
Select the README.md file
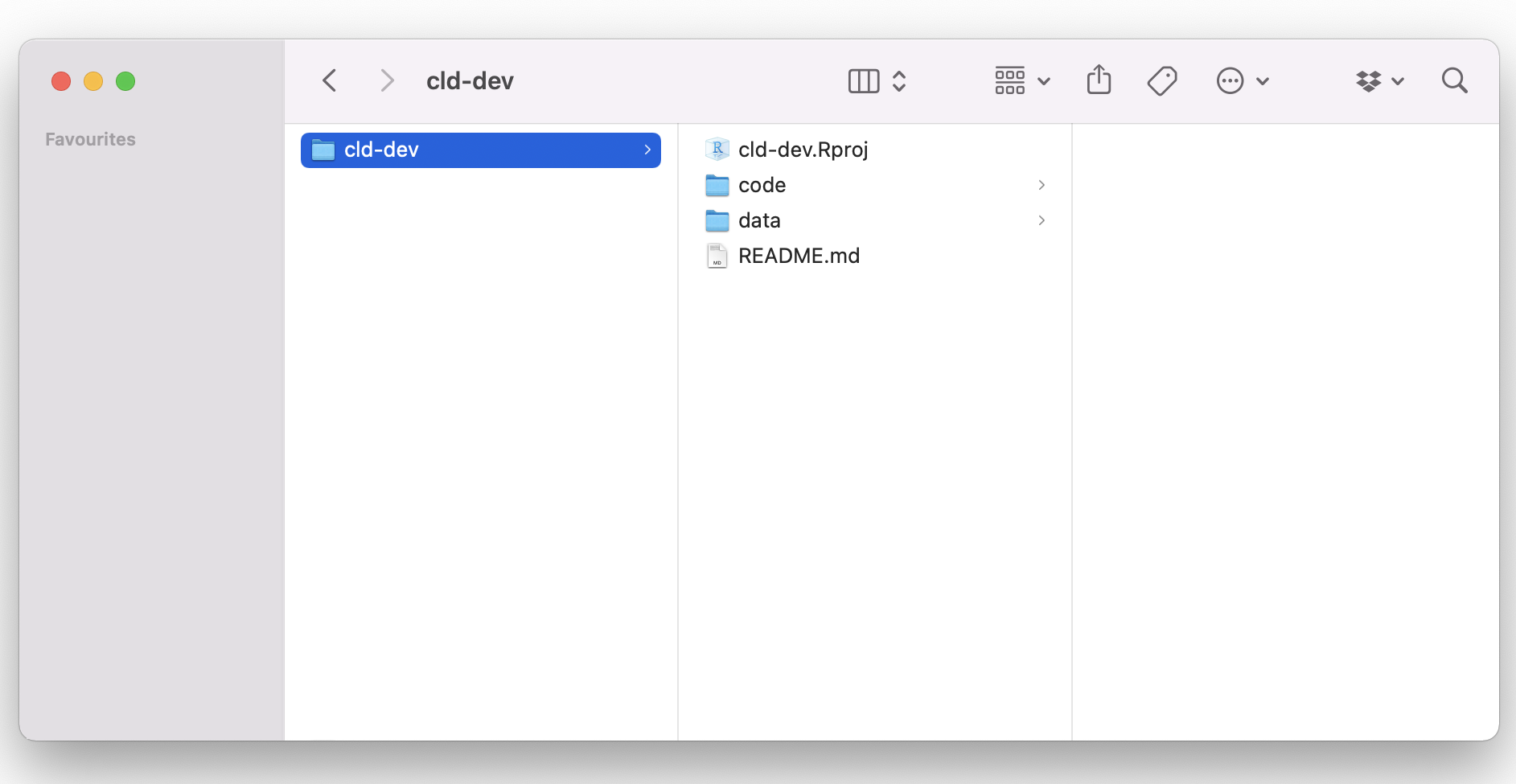pyautogui.click(x=798, y=256)
